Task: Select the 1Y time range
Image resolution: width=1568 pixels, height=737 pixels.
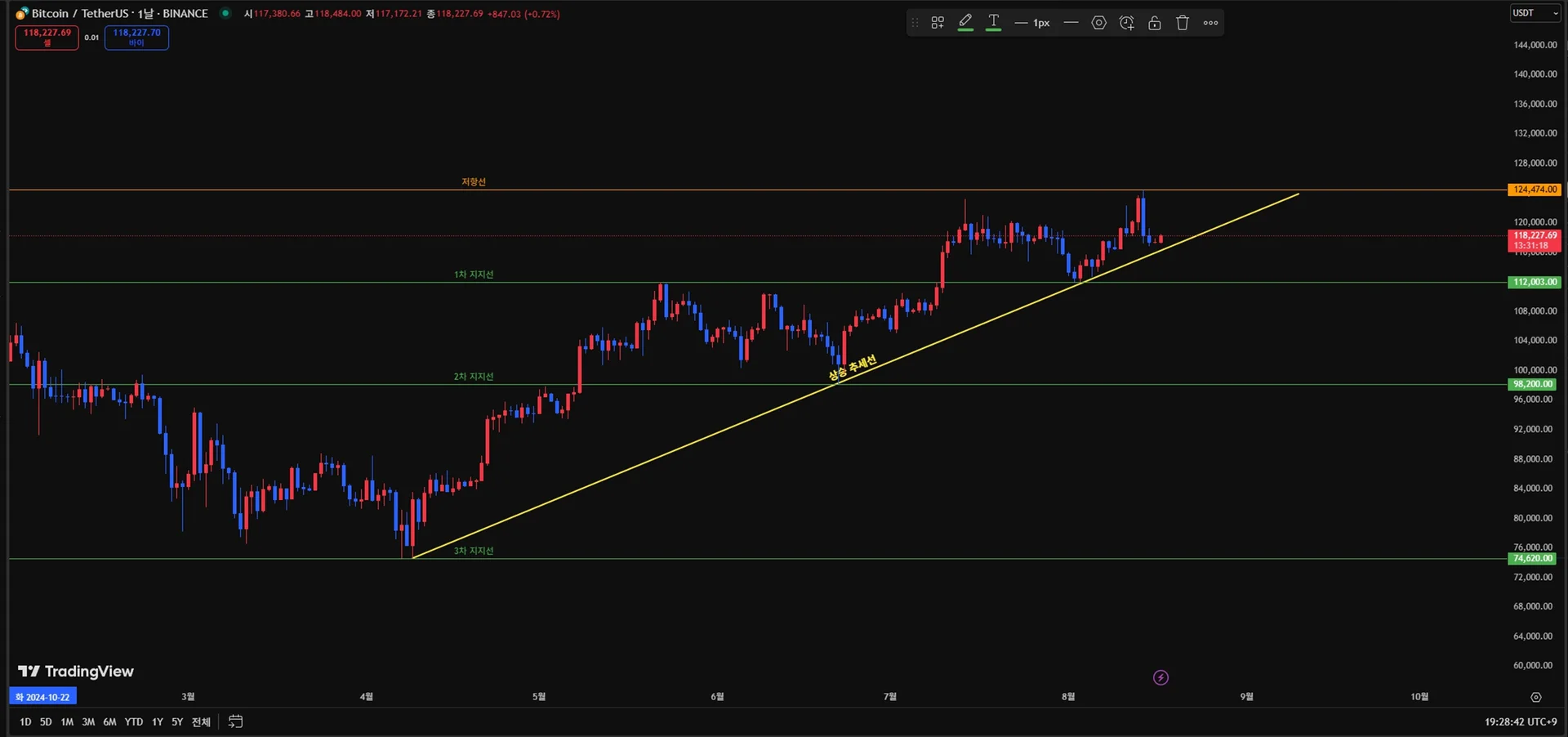Action: coord(158,722)
